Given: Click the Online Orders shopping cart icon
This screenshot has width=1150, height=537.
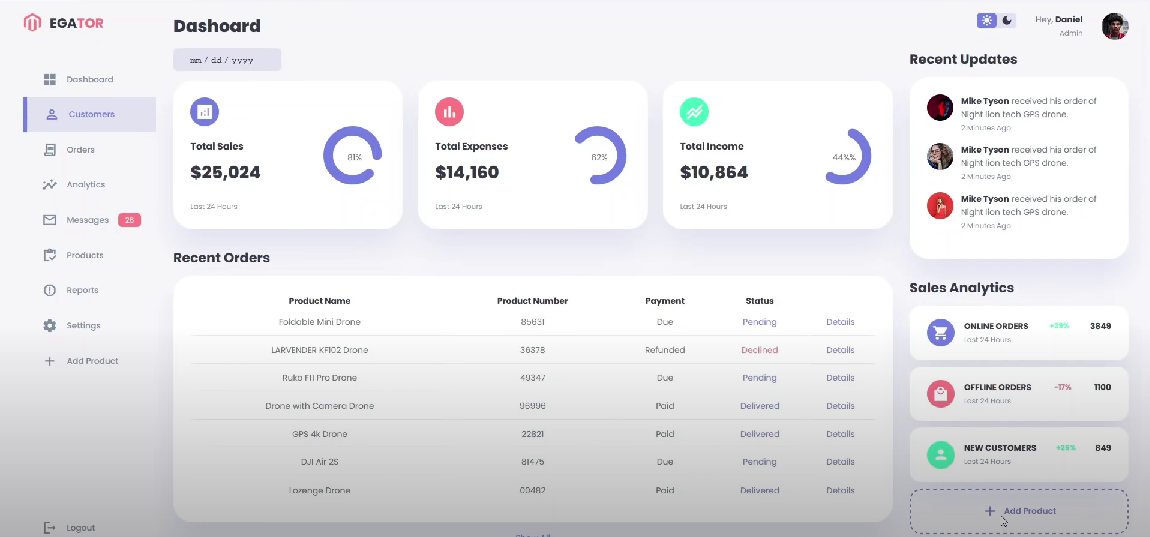Looking at the screenshot, I should (x=941, y=332).
